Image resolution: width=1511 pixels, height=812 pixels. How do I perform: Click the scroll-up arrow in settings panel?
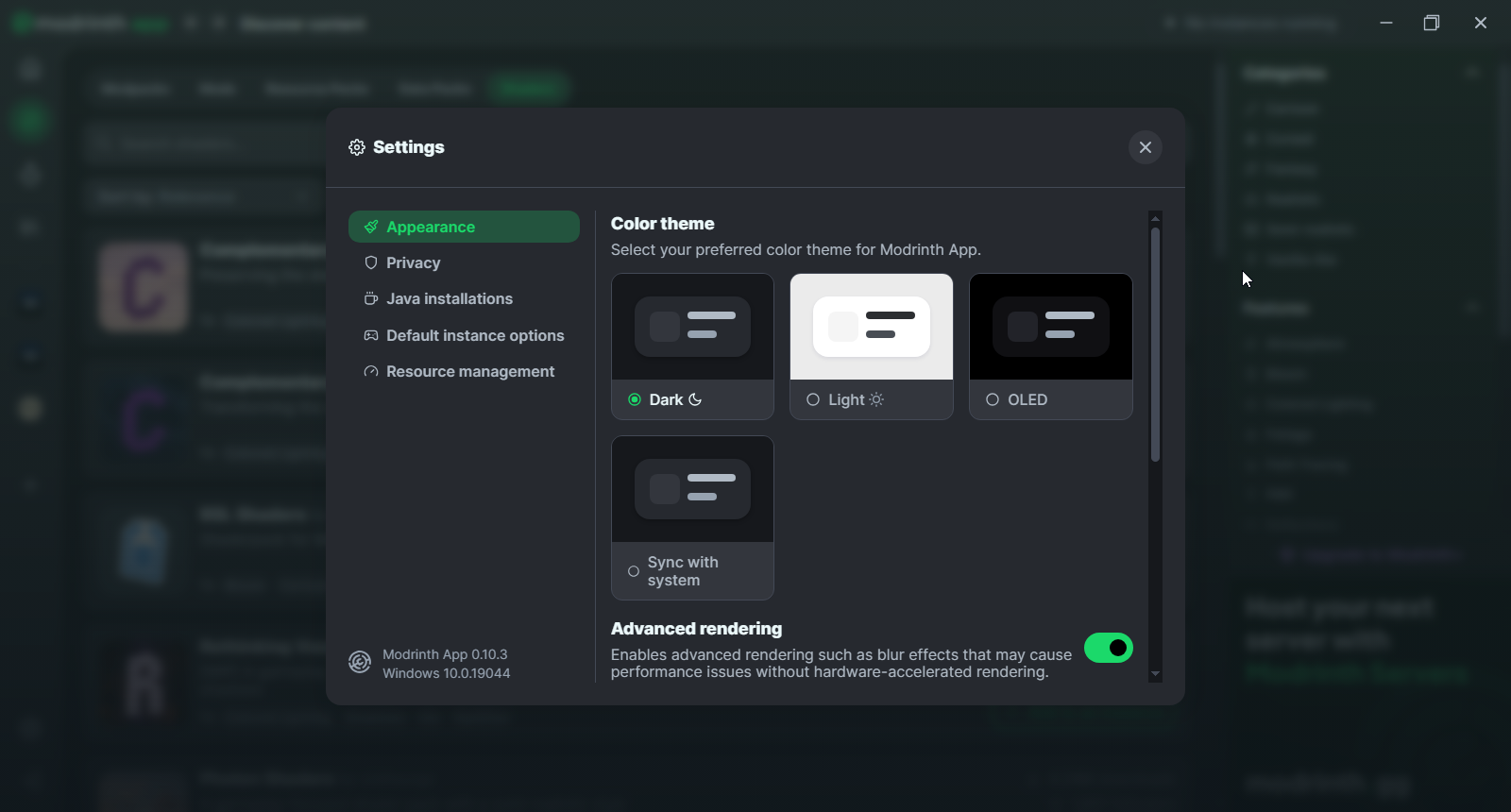pos(1155,218)
